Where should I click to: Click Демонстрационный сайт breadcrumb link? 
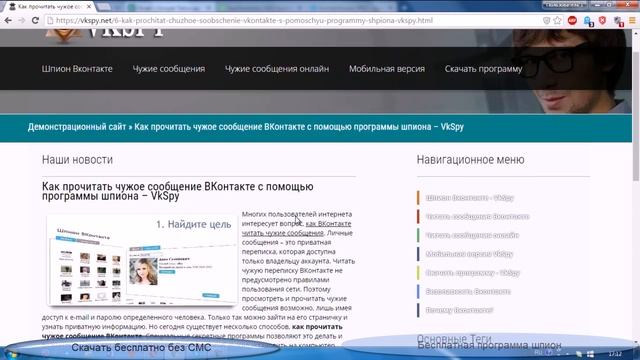pyautogui.click(x=77, y=127)
